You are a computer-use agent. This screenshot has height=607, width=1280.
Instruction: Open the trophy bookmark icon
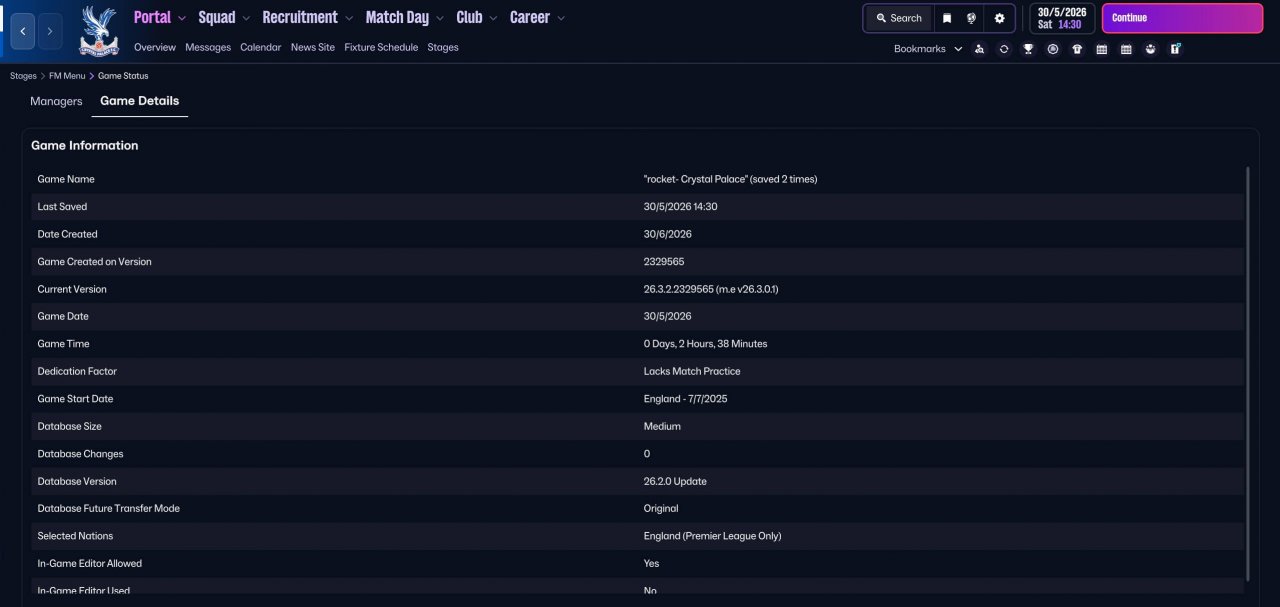pyautogui.click(x=1028, y=49)
